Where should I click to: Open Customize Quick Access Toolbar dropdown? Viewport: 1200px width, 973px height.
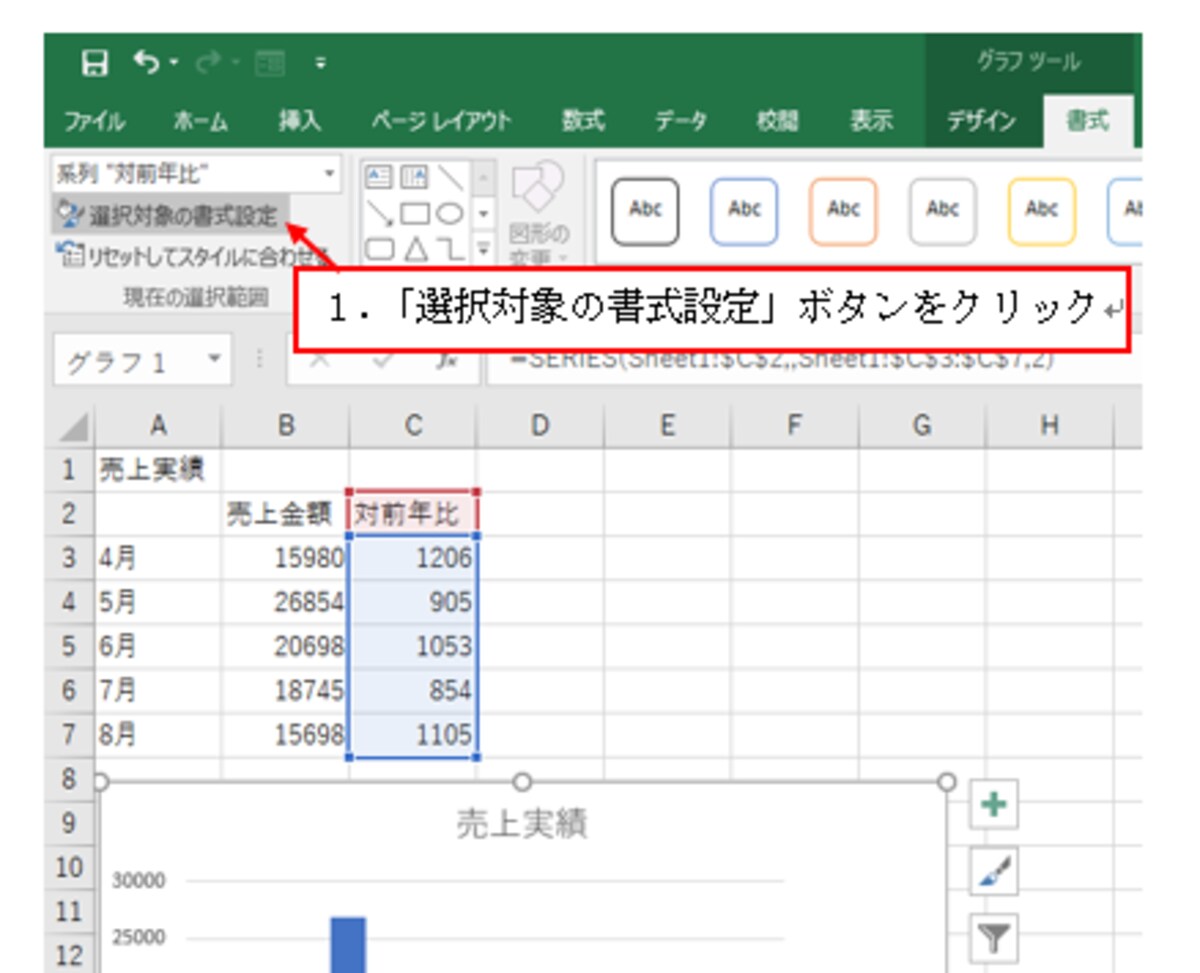point(320,65)
